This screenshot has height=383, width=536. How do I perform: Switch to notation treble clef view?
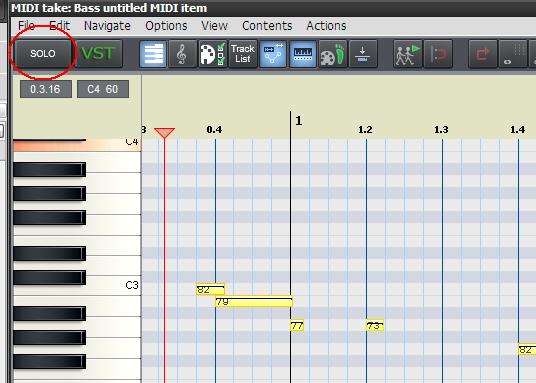click(183, 54)
